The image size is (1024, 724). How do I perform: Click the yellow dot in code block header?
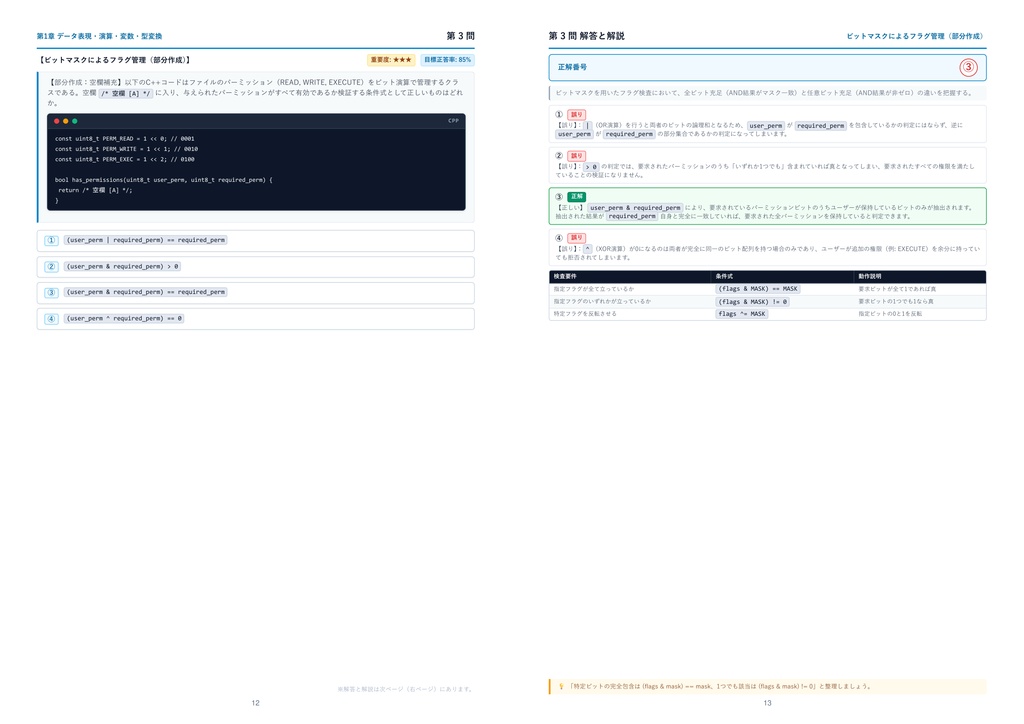[65, 121]
